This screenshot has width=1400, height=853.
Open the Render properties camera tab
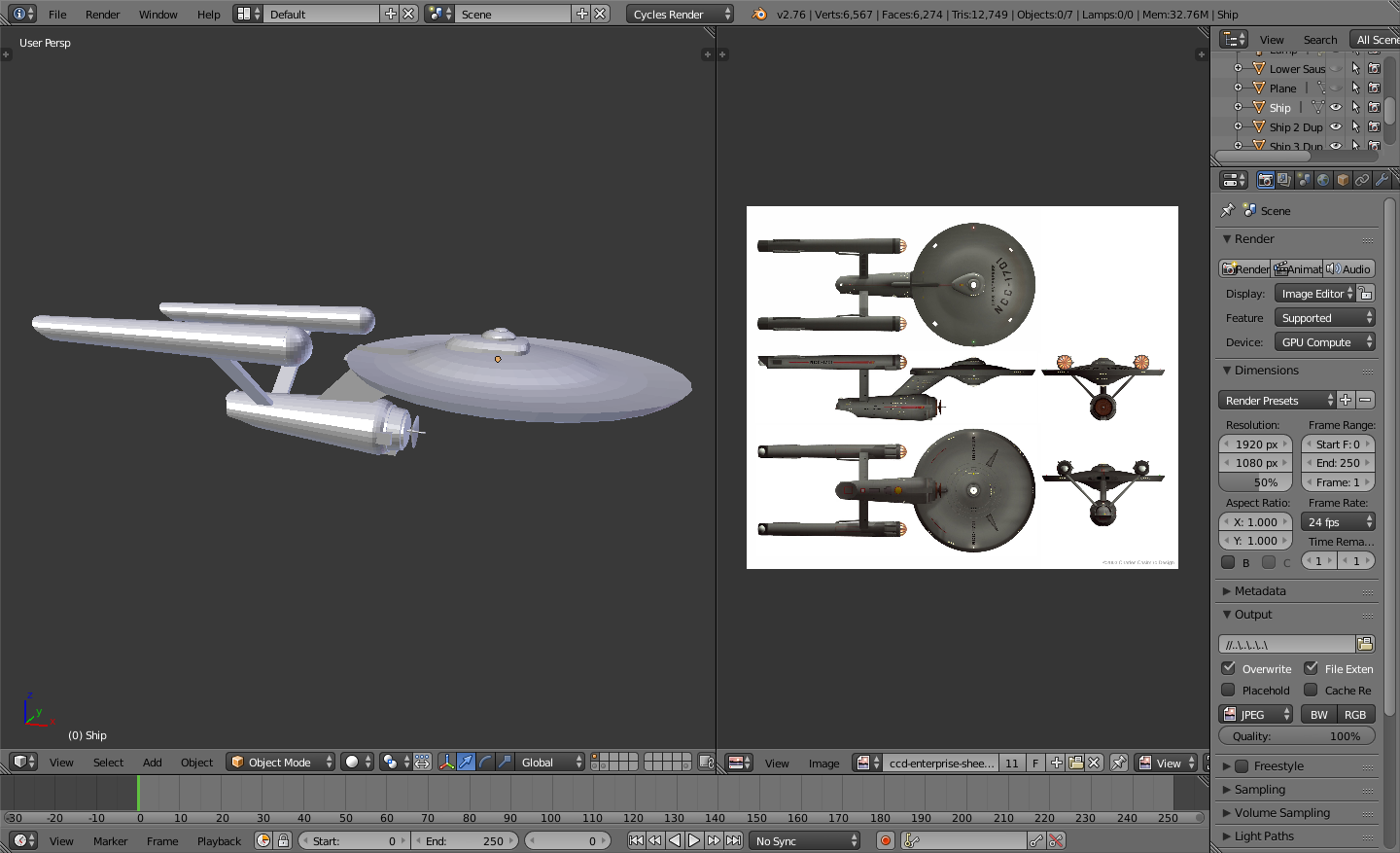[x=1265, y=180]
